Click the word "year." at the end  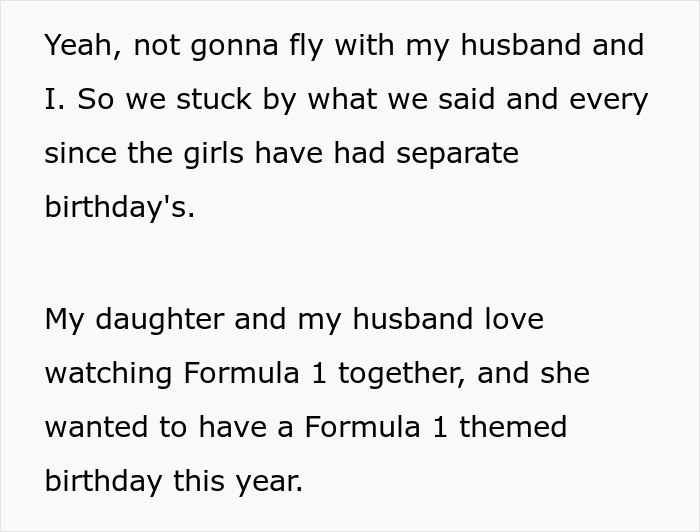coord(272,481)
